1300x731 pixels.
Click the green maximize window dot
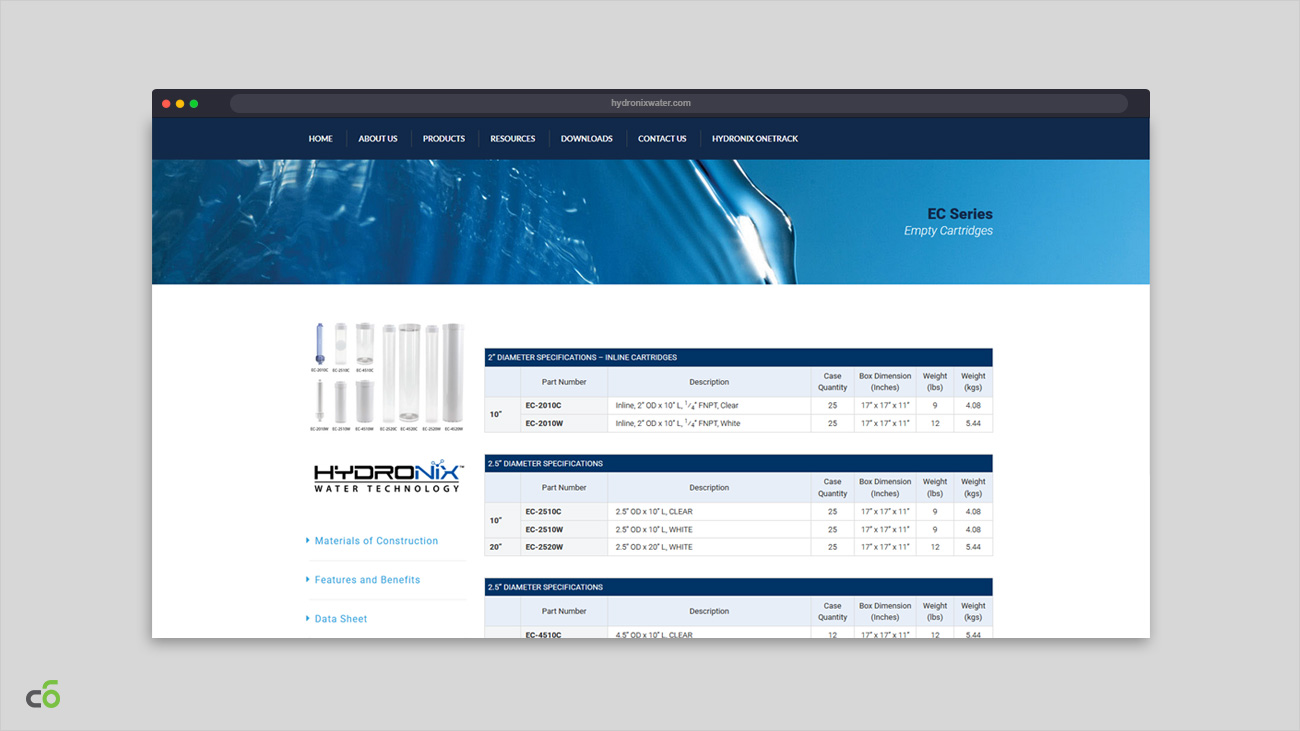(x=194, y=104)
